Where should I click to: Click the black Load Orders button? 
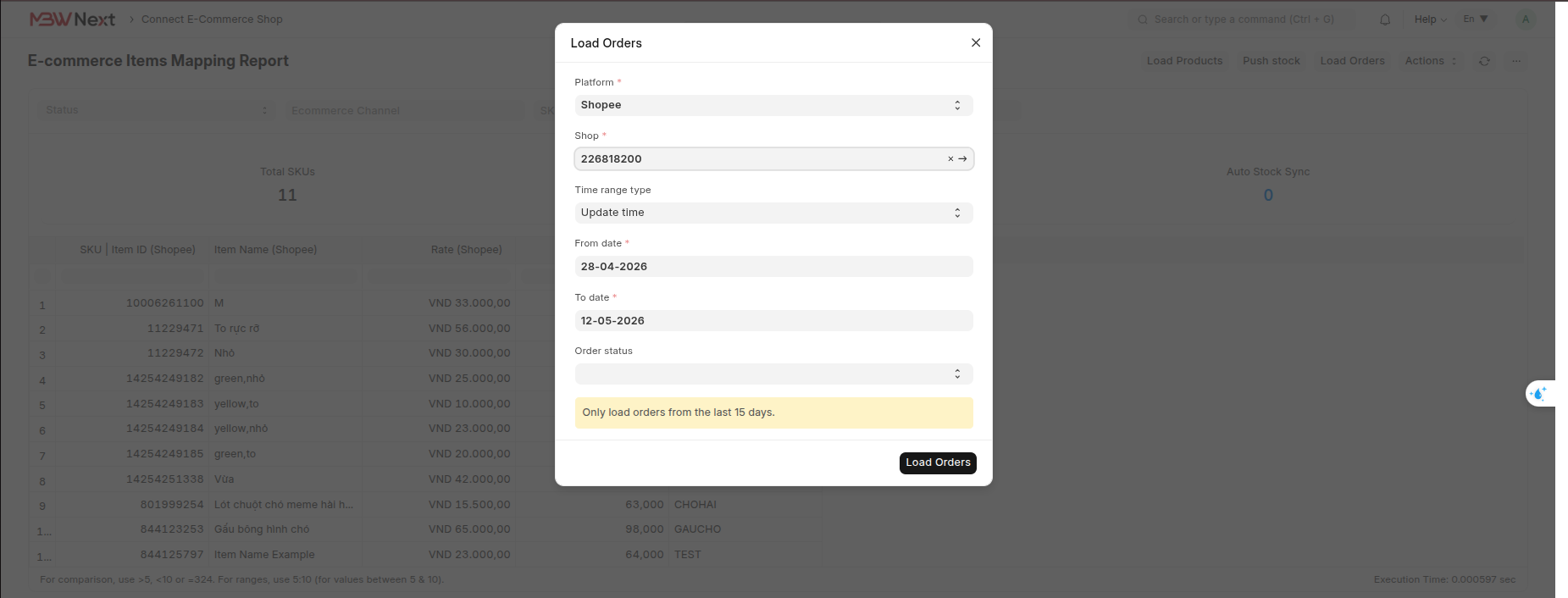coord(938,462)
